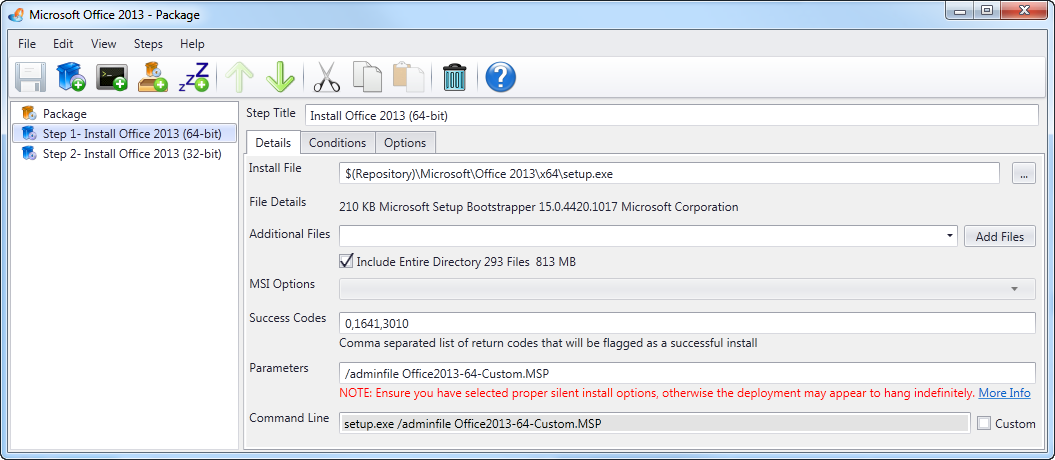Screen dimensions: 1055x460
Task: Switch to the Conditions tab
Action: (337, 143)
